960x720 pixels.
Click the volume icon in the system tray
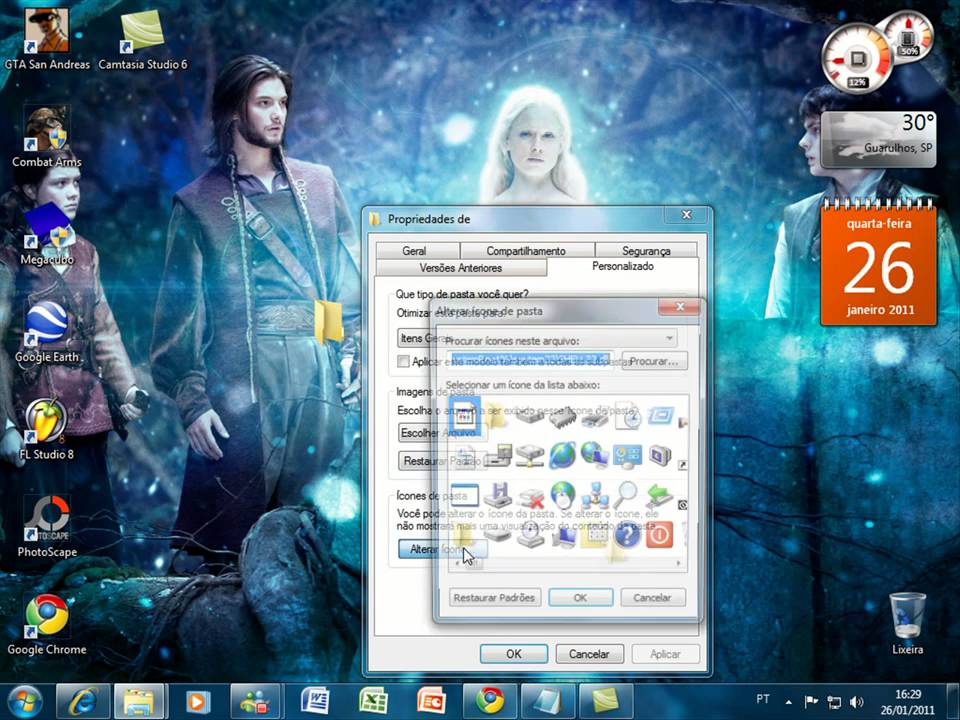pyautogui.click(x=857, y=702)
